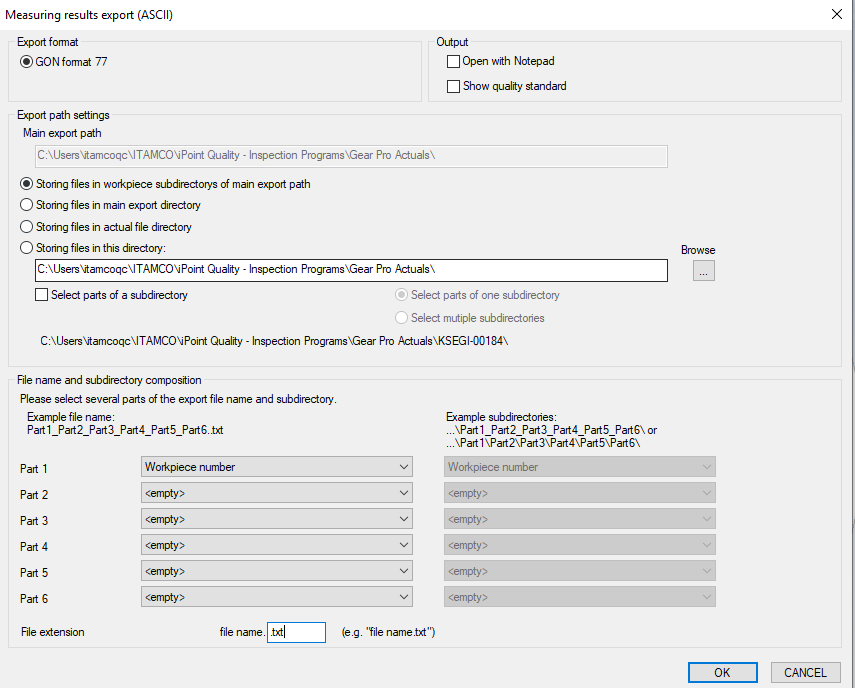Choose Storing files in this directory option
This screenshot has height=688, width=855.
(x=27, y=249)
